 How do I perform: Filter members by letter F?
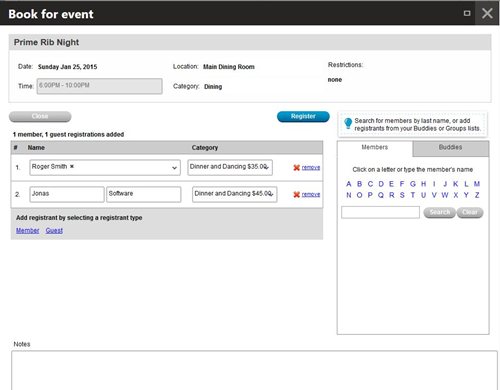click(x=402, y=184)
